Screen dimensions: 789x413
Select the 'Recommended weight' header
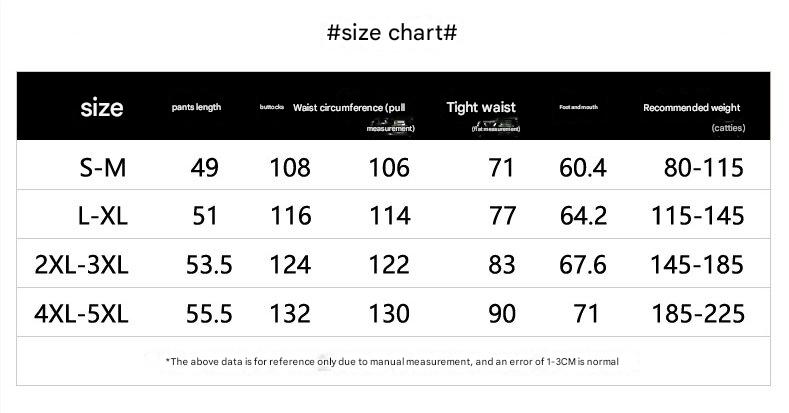[691, 108]
